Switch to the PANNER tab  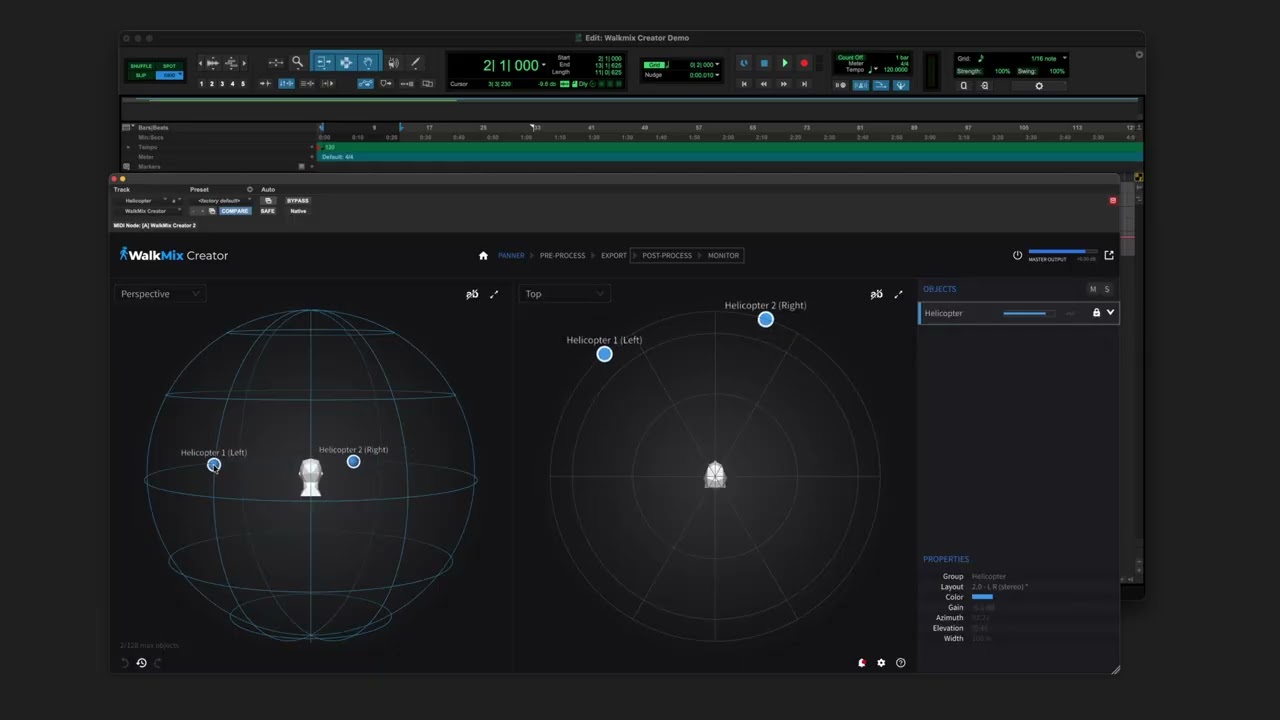tap(511, 255)
